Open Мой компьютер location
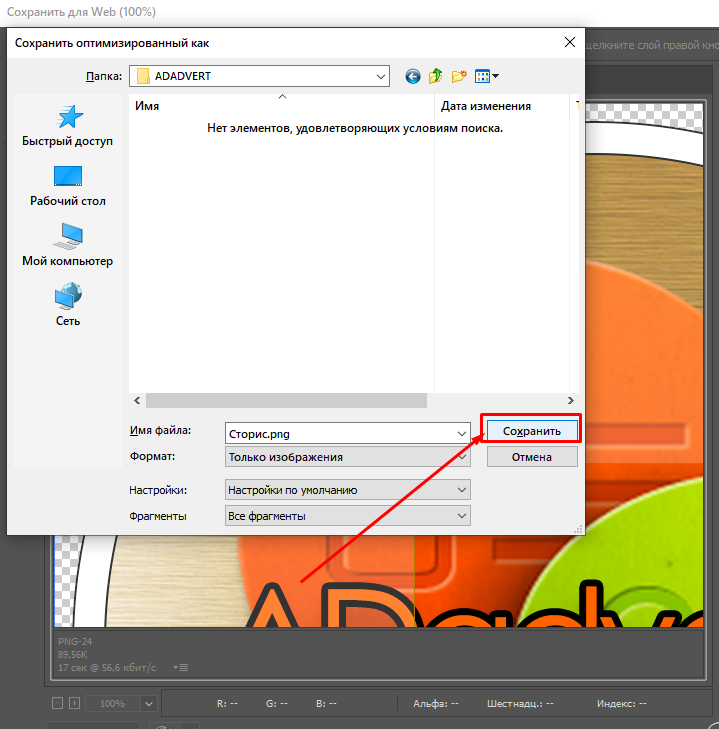This screenshot has height=729, width=719. (67, 245)
